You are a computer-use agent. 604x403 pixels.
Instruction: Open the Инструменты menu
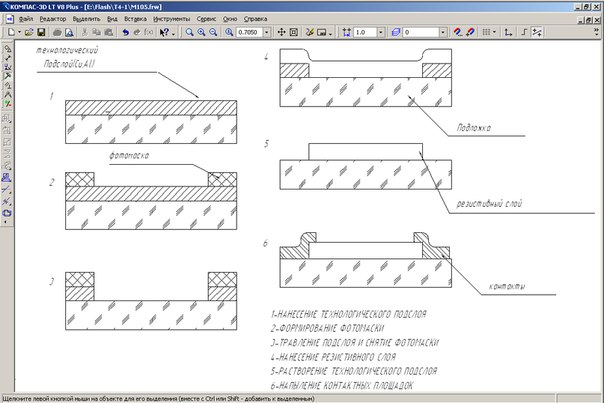pyautogui.click(x=171, y=19)
